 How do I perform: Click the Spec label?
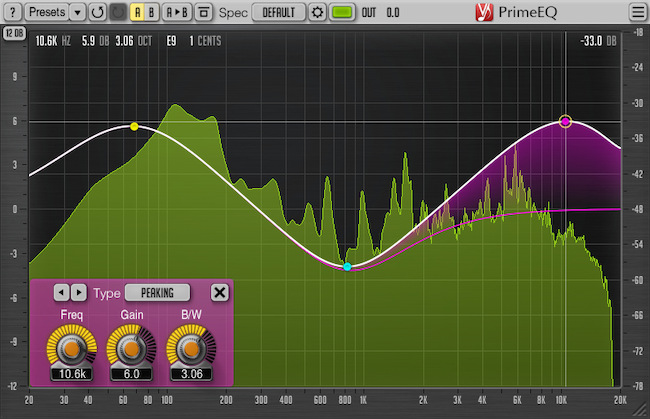pos(233,13)
